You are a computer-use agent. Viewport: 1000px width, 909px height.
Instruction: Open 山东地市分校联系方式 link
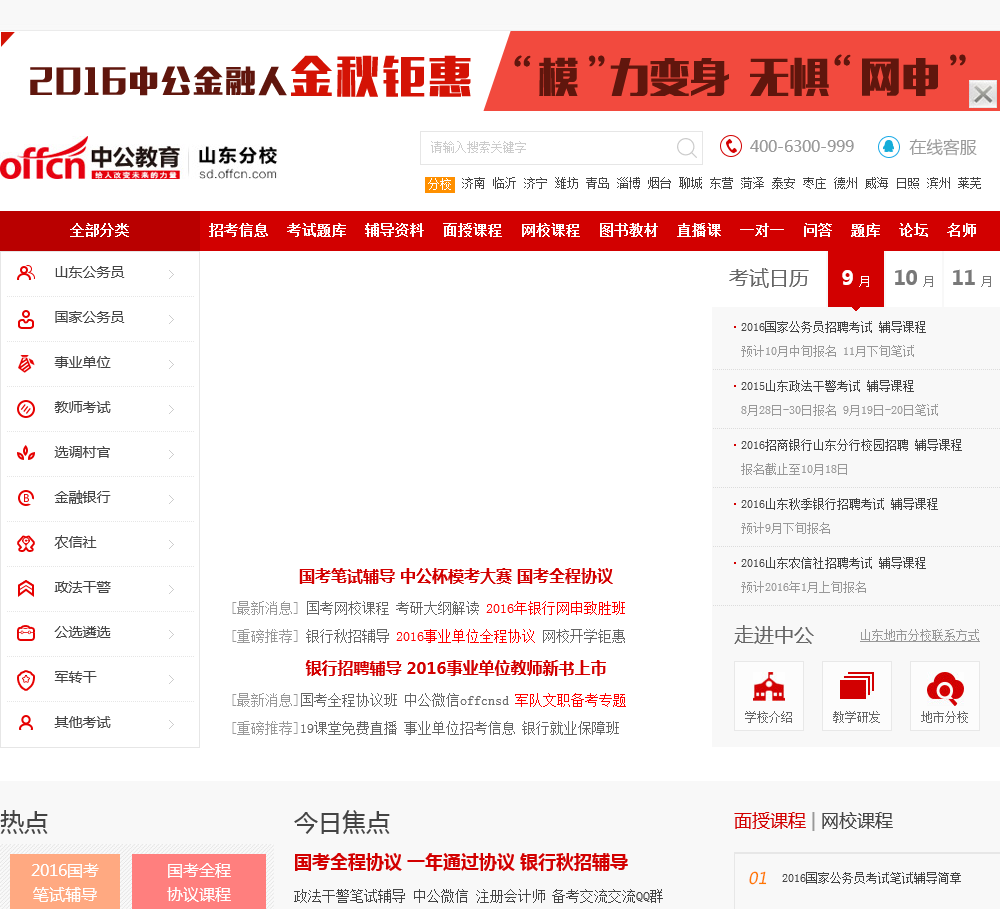920,636
